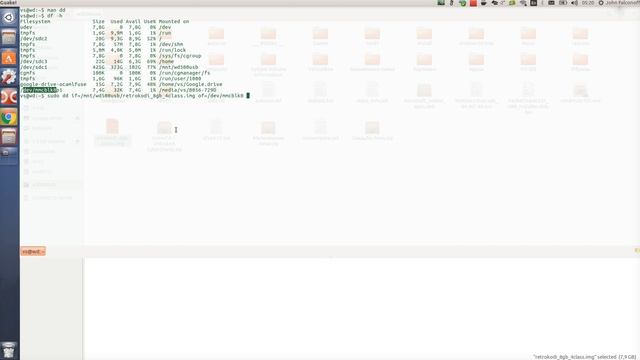Open the sound volume indicator

point(574,3)
